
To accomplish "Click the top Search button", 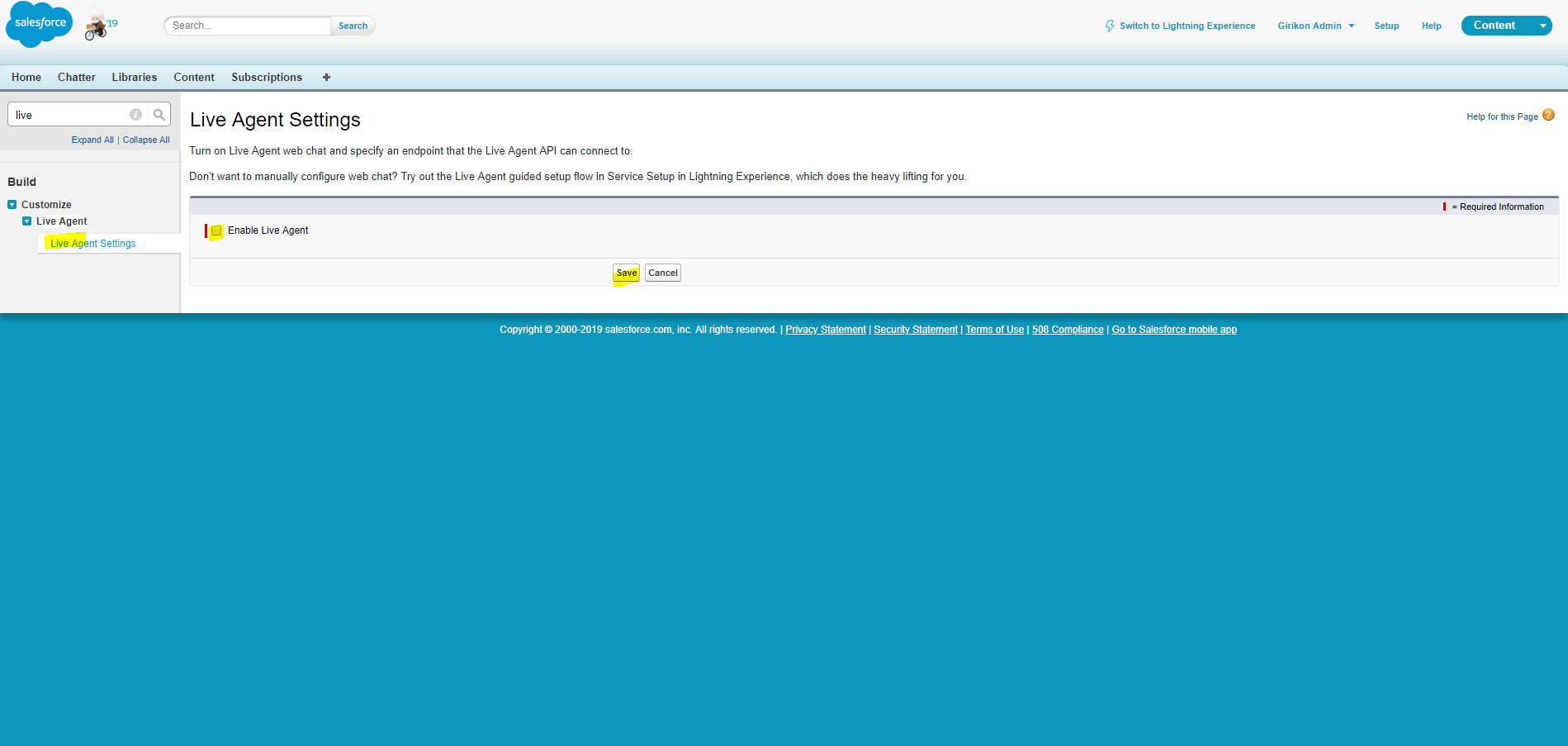I will [x=353, y=26].
